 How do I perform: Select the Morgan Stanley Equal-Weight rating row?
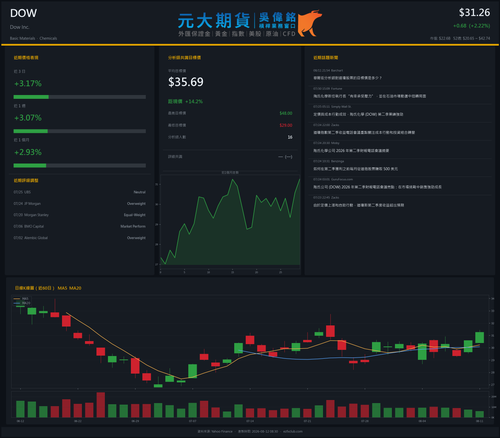[80, 215]
